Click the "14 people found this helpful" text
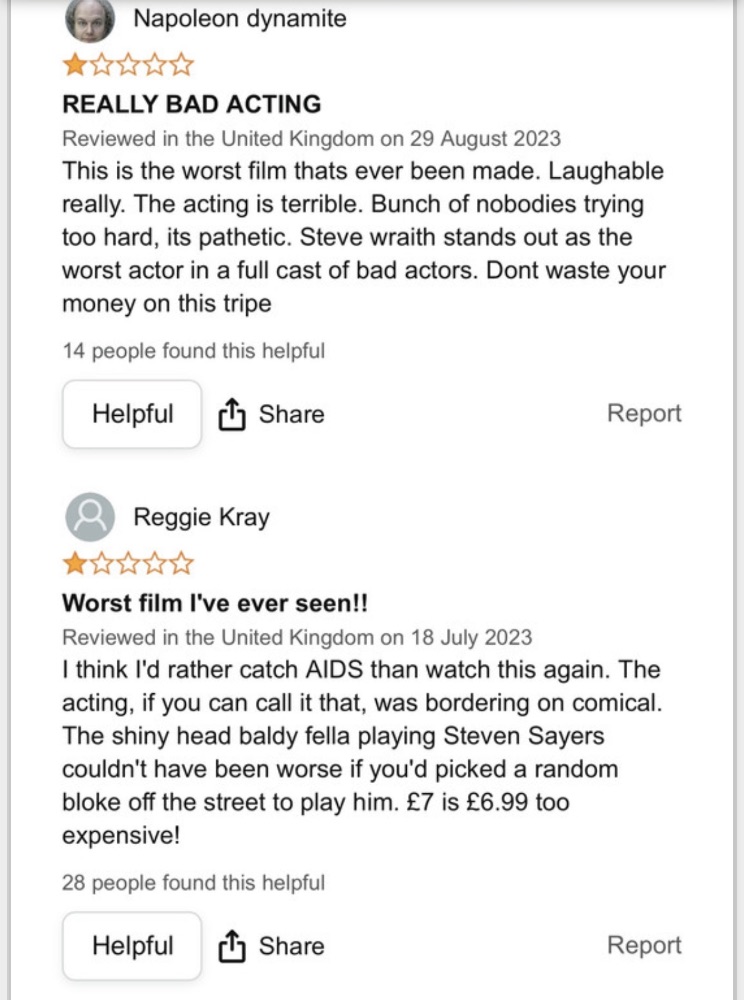744x1000 pixels. click(x=193, y=351)
